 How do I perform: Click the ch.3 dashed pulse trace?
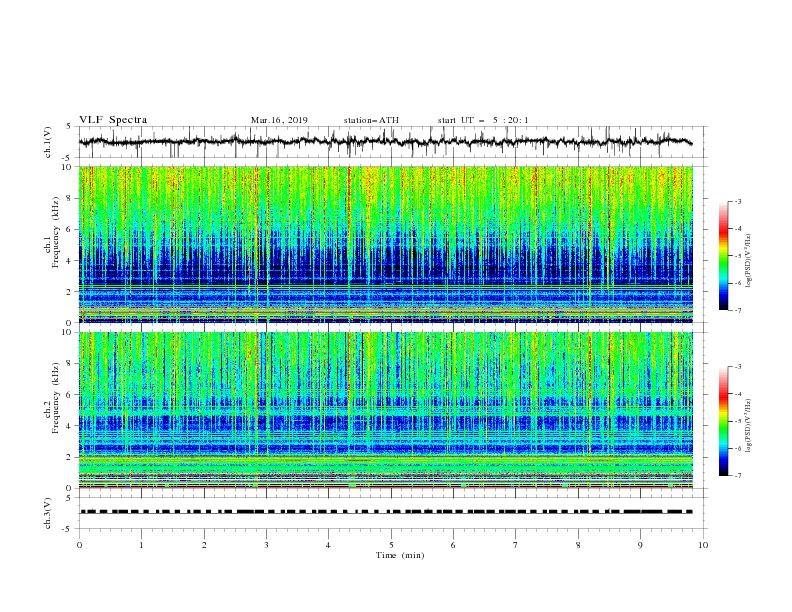click(386, 512)
